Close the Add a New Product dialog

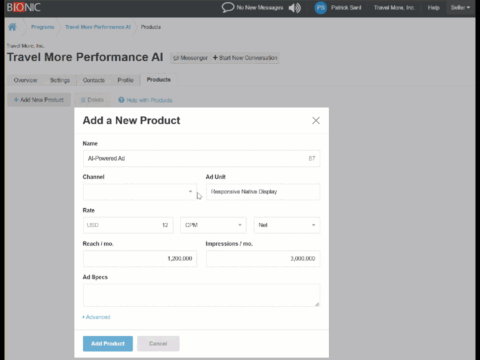(316, 120)
